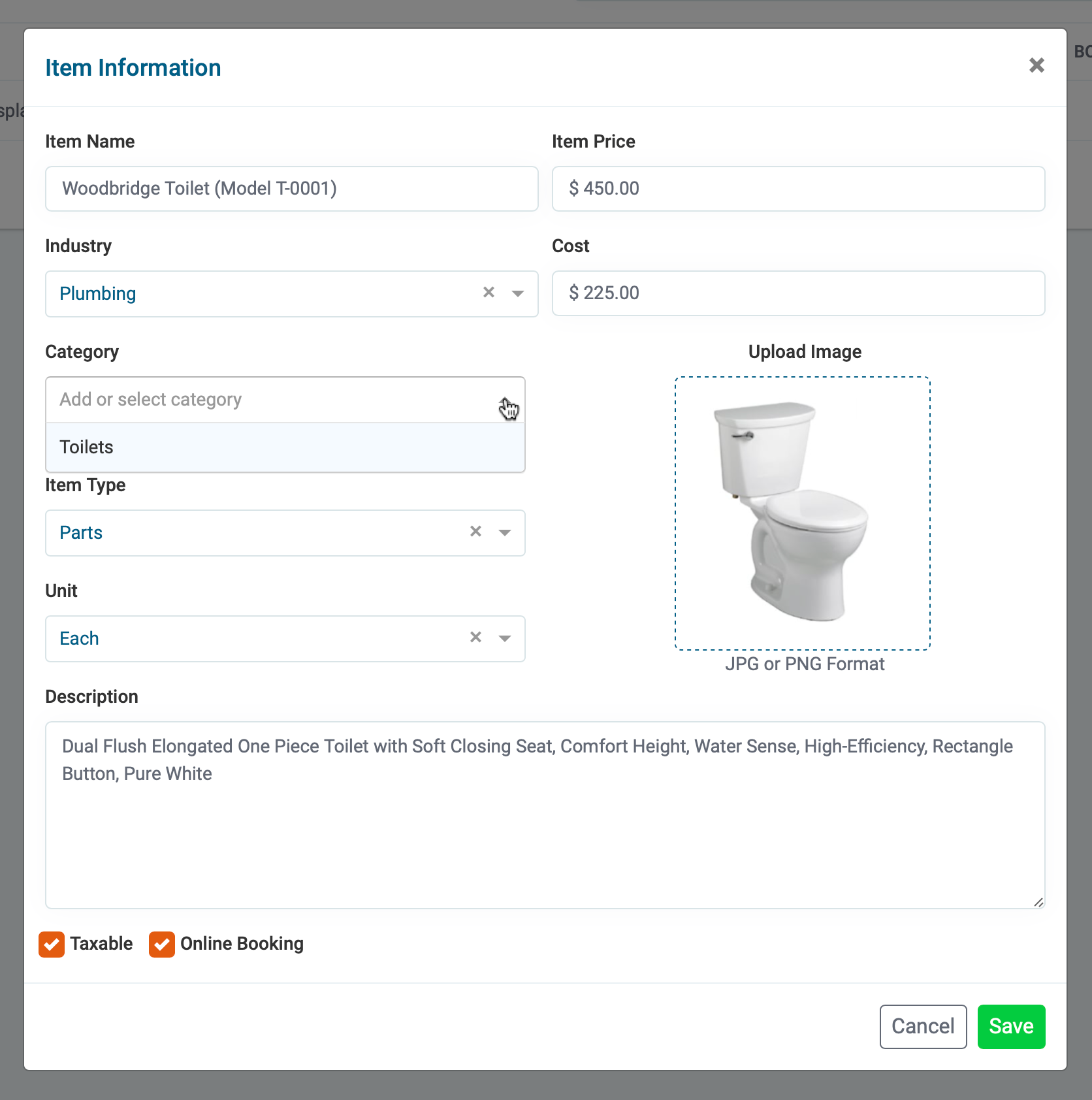1092x1100 pixels.
Task: Edit the Item Price field
Action: 798,189
